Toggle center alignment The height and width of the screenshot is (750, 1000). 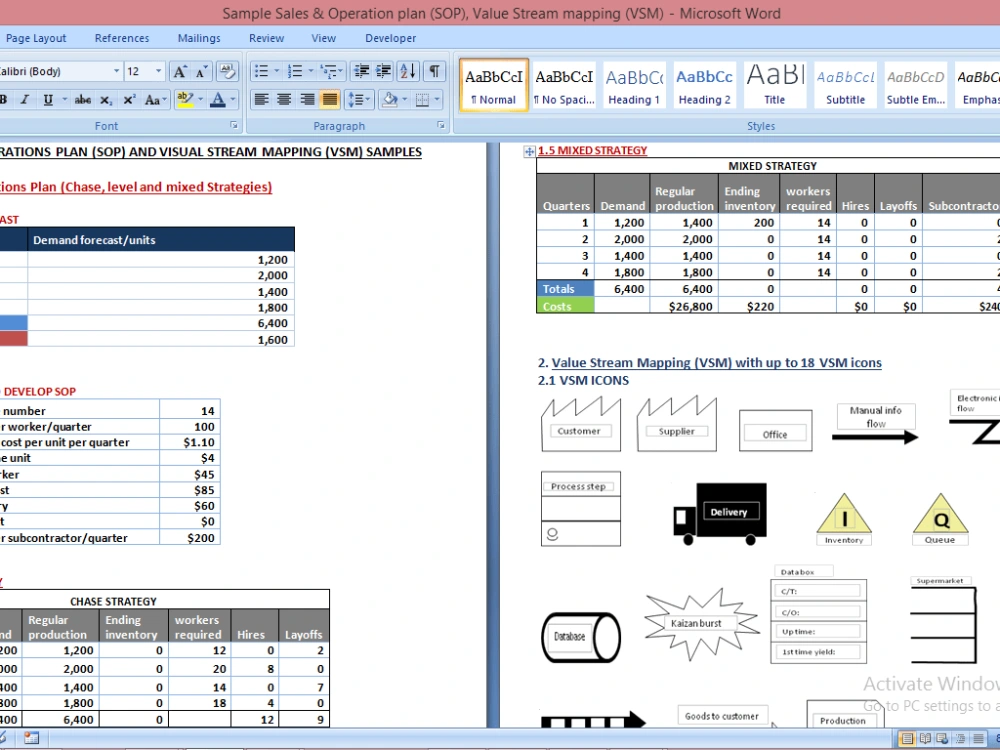pyautogui.click(x=284, y=99)
